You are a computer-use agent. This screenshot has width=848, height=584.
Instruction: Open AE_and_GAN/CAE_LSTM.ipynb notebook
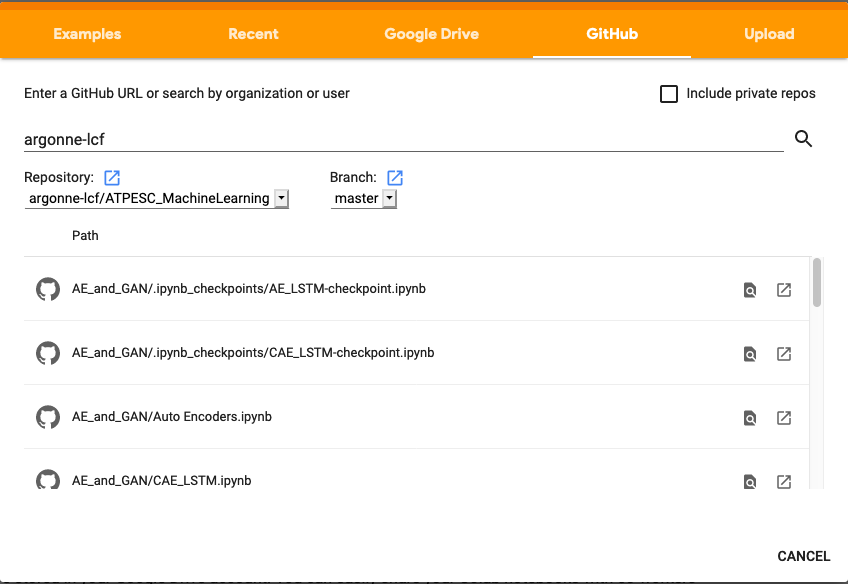162,481
